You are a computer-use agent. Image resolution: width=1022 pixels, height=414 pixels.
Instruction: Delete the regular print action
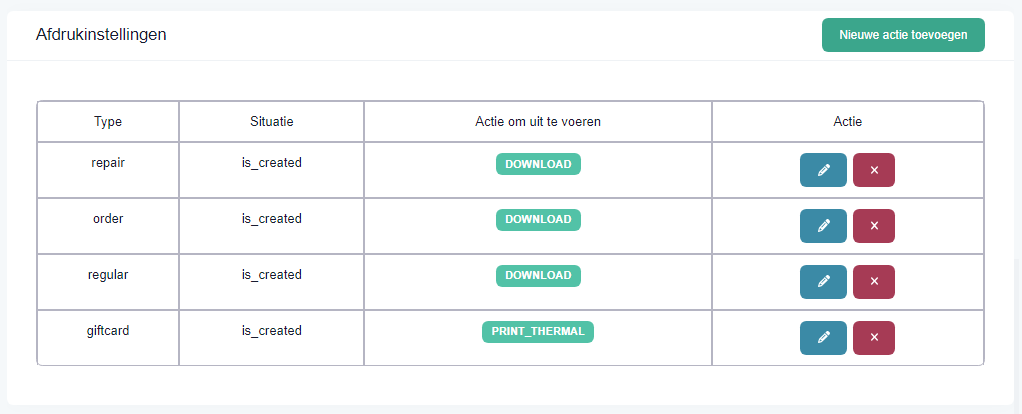point(874,282)
